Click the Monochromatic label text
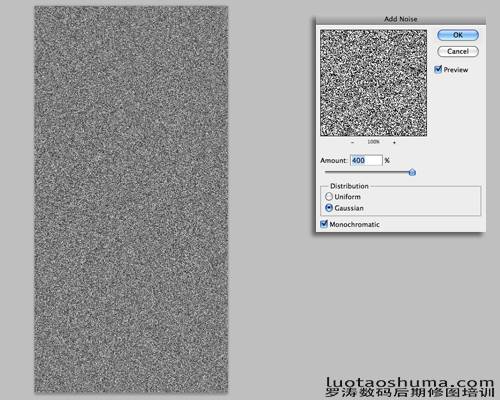The width and height of the screenshot is (500, 400). tap(355, 224)
